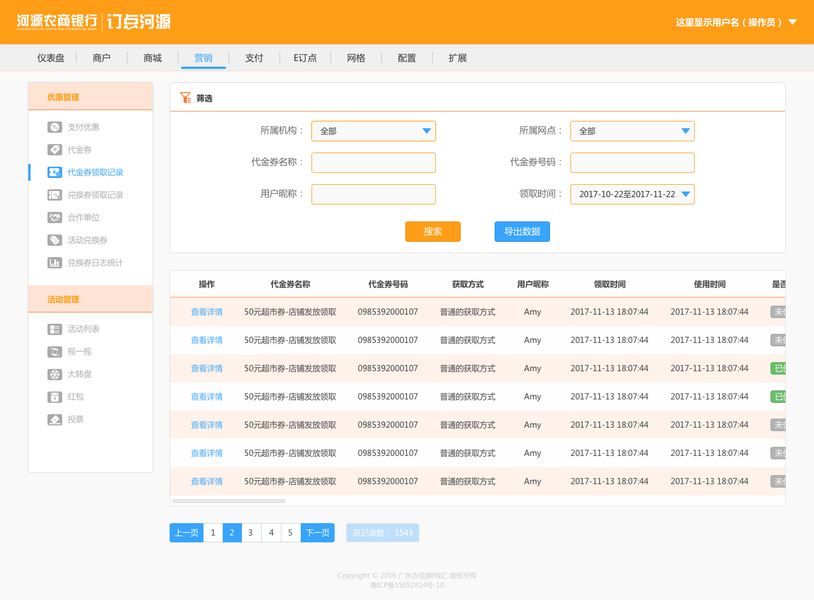Click the blue 导出数据 button
Screen dimensions: 814x600
pyautogui.click(x=522, y=231)
